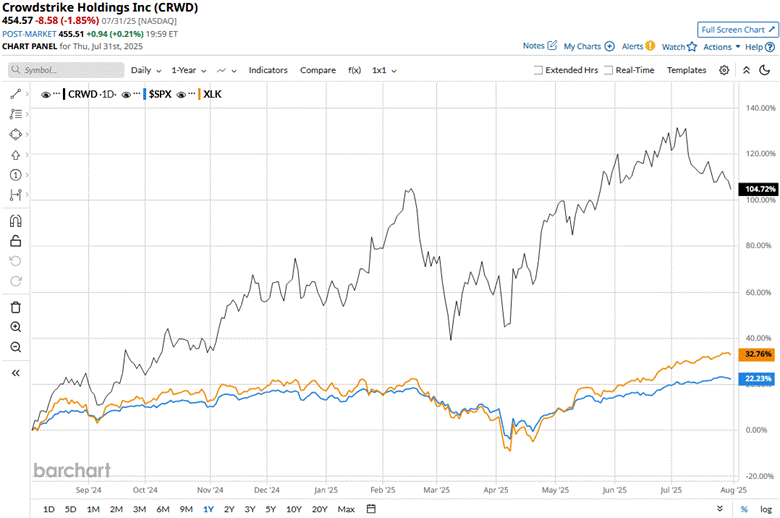Undo the last chart action
Image resolution: width=780 pixels, height=518 pixels.
[15, 261]
